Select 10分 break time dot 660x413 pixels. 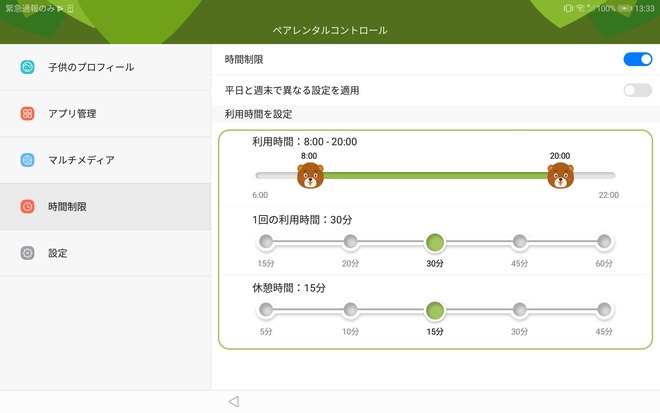pyautogui.click(x=350, y=310)
